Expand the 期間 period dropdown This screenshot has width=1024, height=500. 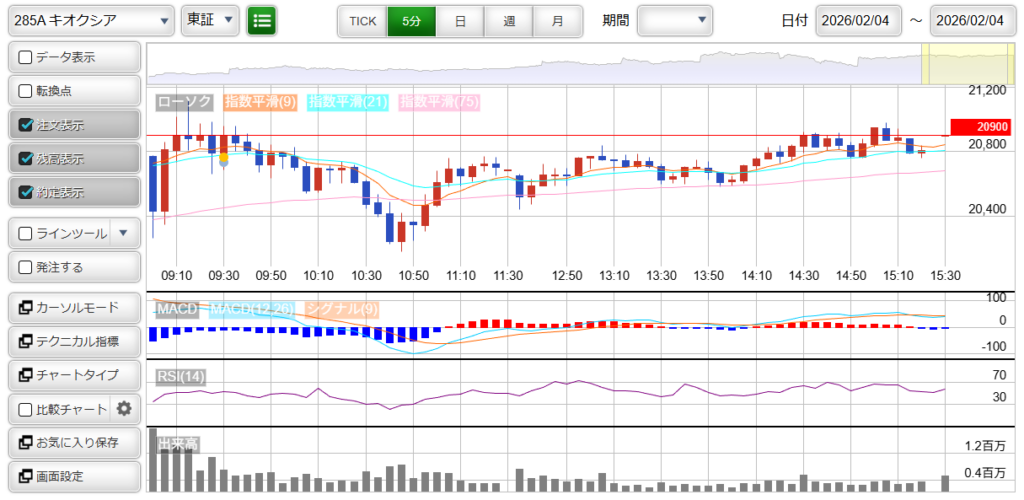click(x=675, y=20)
